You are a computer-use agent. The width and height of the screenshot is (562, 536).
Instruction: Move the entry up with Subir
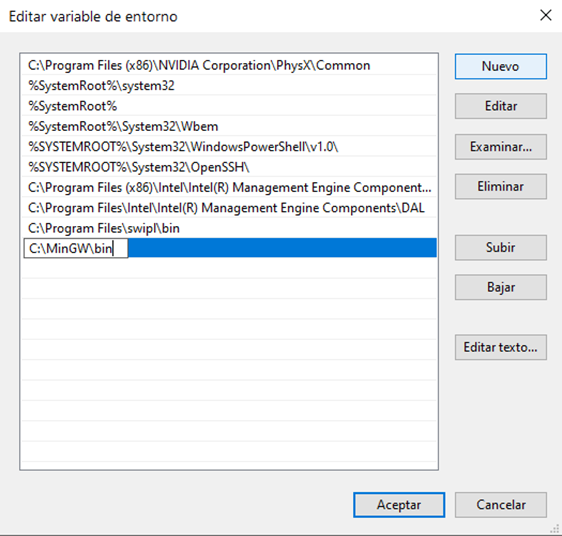[501, 247]
